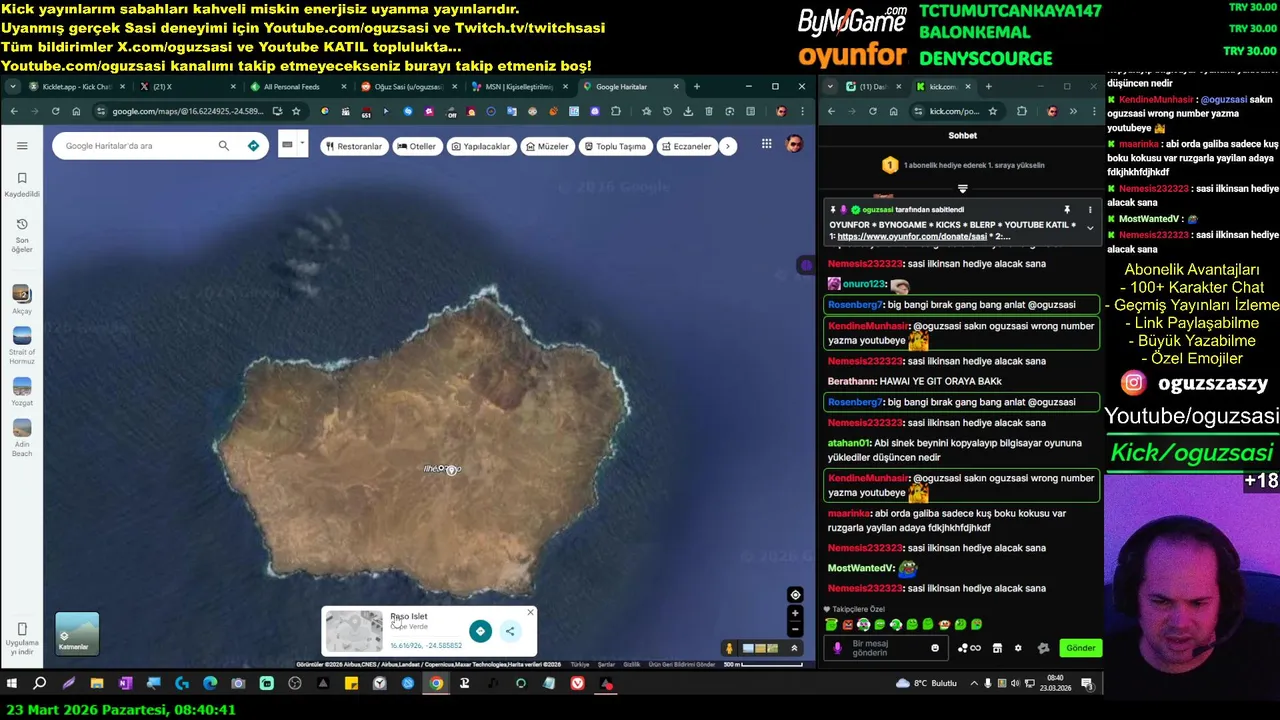Open the Google Maps hamburger menu
The width and height of the screenshot is (1280, 720).
tap(22, 146)
